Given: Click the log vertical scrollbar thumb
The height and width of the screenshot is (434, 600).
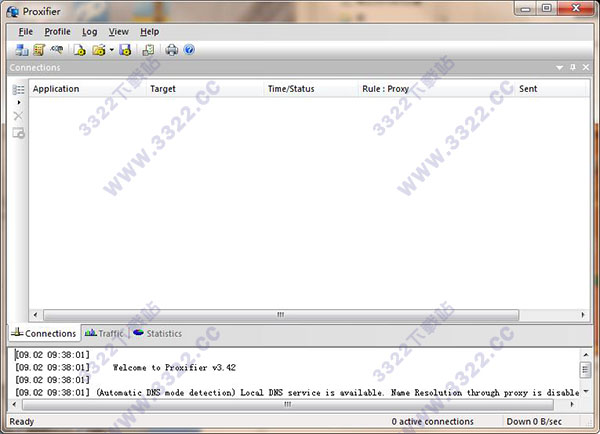Looking at the screenshot, I should (x=586, y=370).
